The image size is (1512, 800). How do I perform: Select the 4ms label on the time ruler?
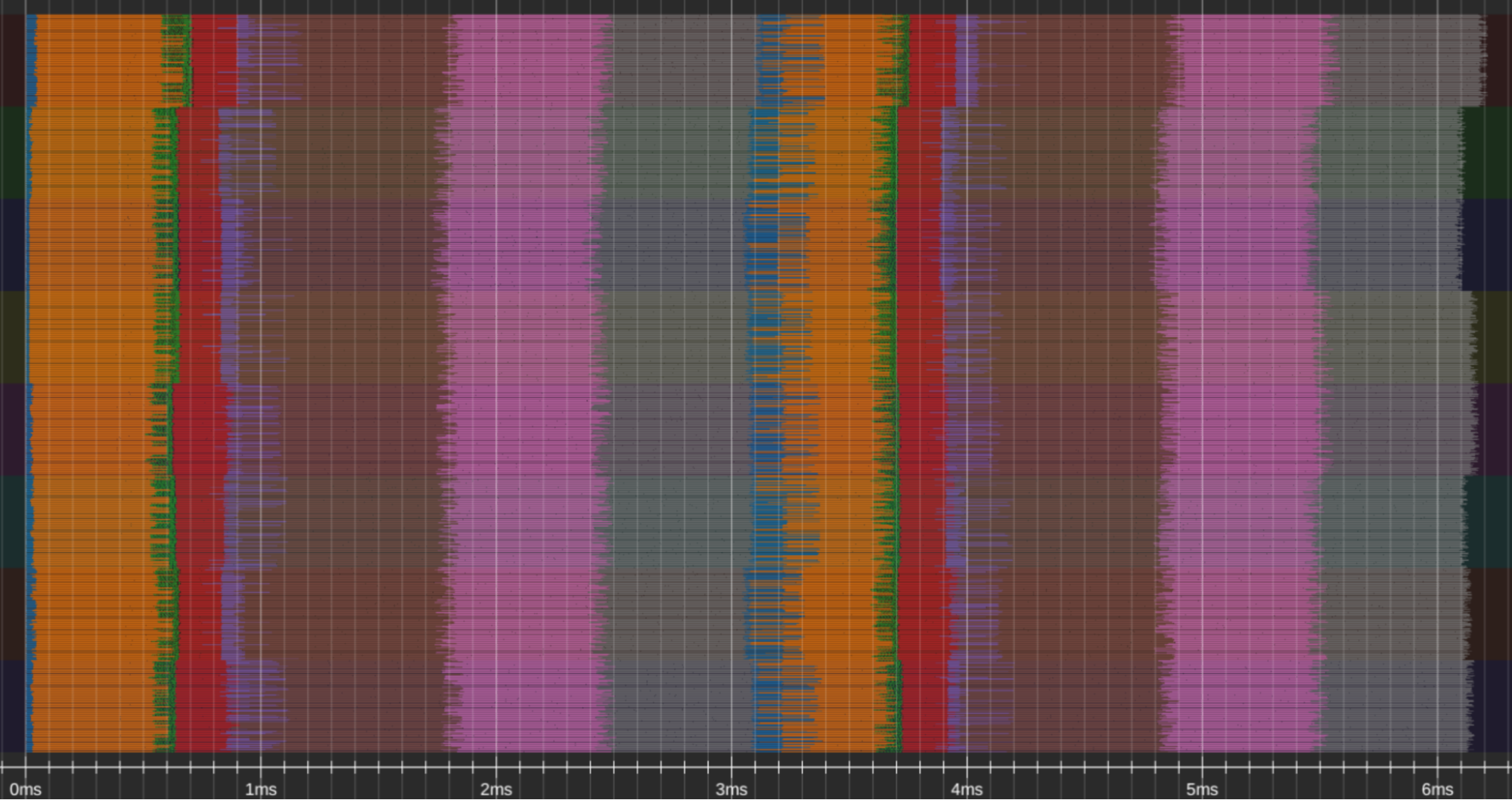tap(967, 788)
